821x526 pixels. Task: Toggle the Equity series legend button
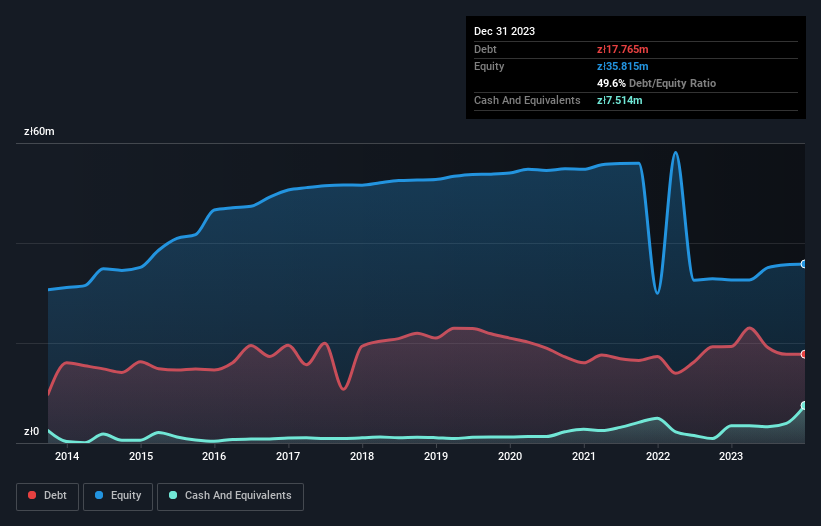click(118, 496)
